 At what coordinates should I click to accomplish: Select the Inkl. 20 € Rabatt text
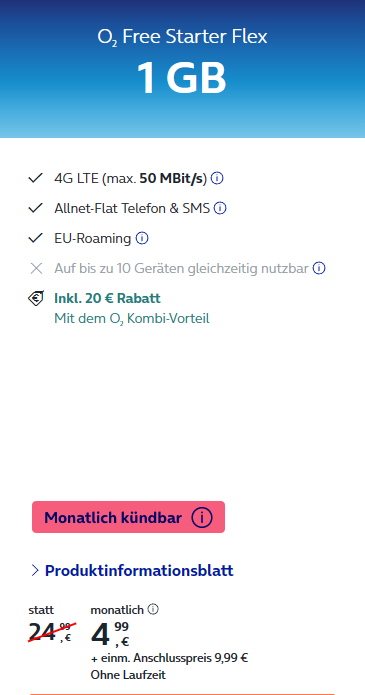(107, 298)
